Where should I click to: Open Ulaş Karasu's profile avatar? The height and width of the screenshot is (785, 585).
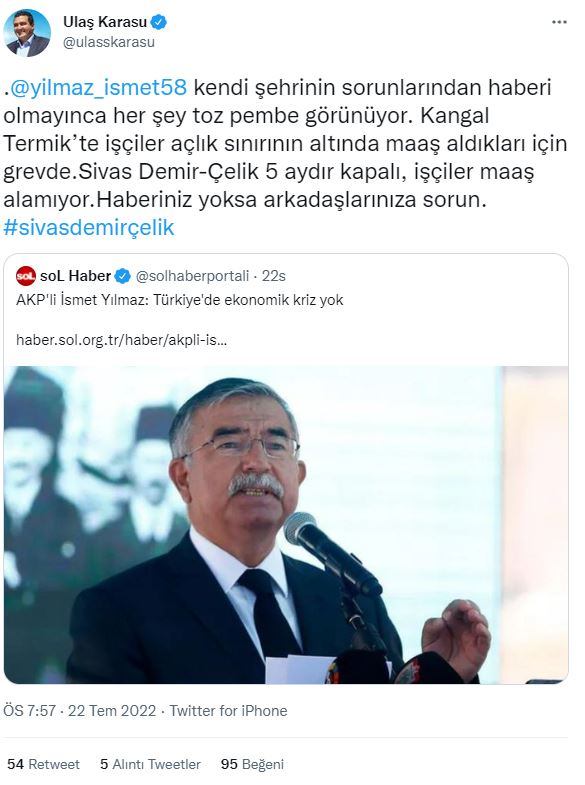tap(27, 33)
